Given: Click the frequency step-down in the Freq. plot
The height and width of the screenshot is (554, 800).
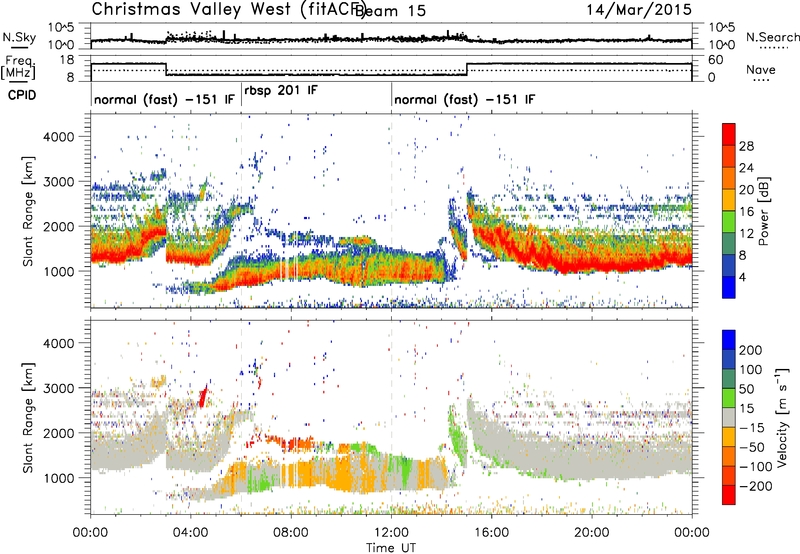Looking at the screenshot, I should click(166, 69).
